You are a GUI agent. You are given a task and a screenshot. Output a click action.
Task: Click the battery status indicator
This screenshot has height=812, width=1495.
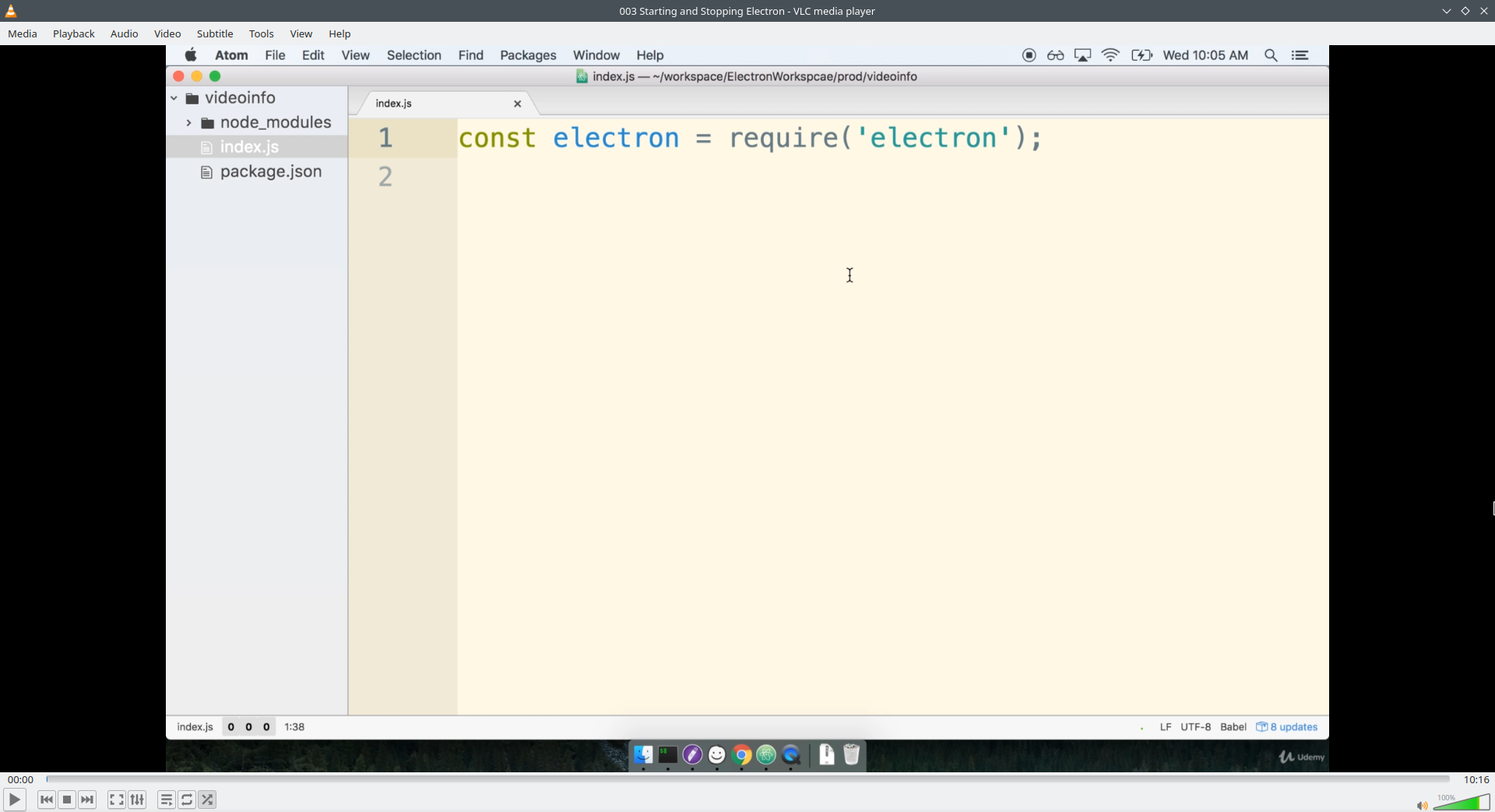click(x=1141, y=55)
